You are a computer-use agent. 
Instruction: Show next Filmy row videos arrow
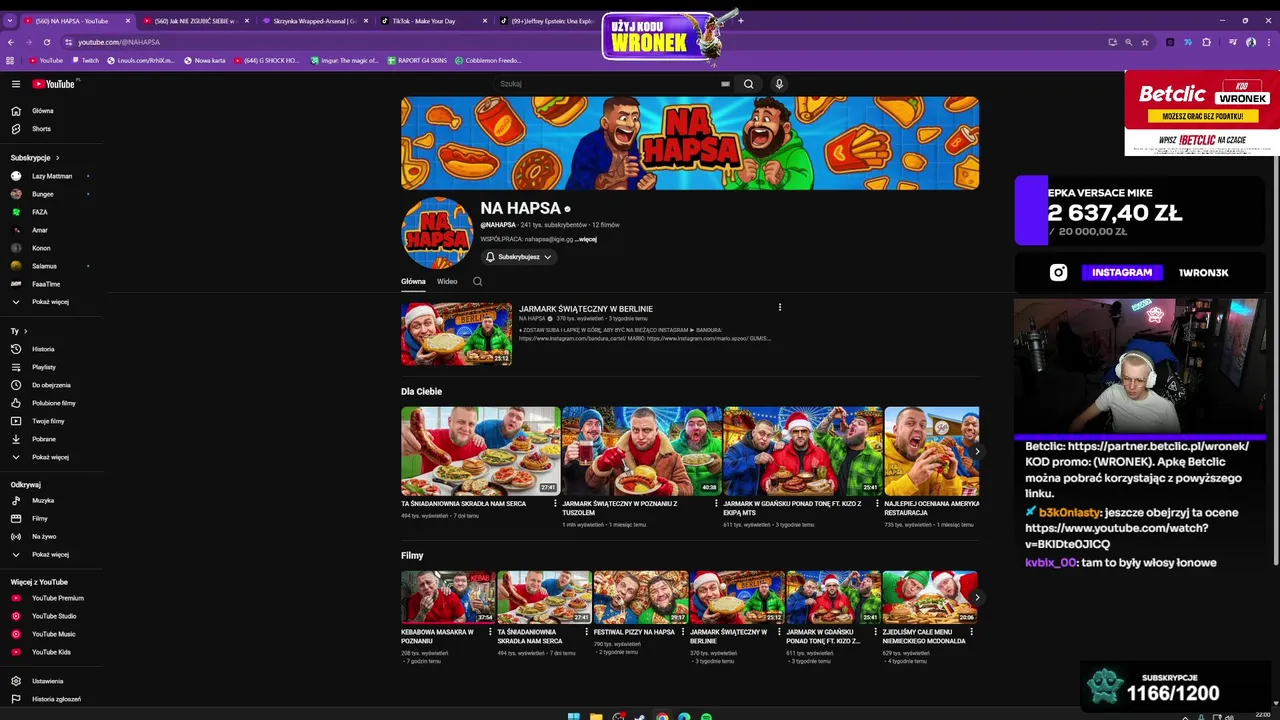point(977,598)
